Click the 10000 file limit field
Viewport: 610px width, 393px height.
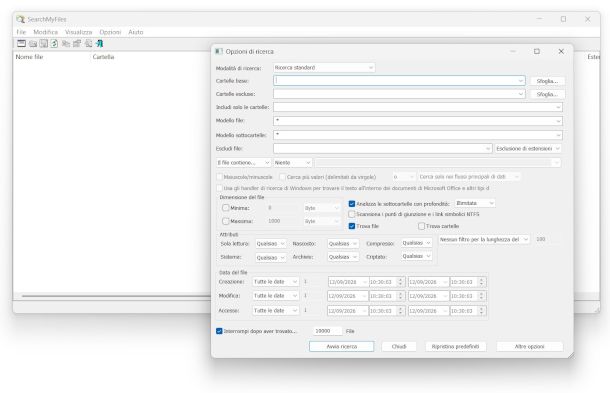pos(327,331)
